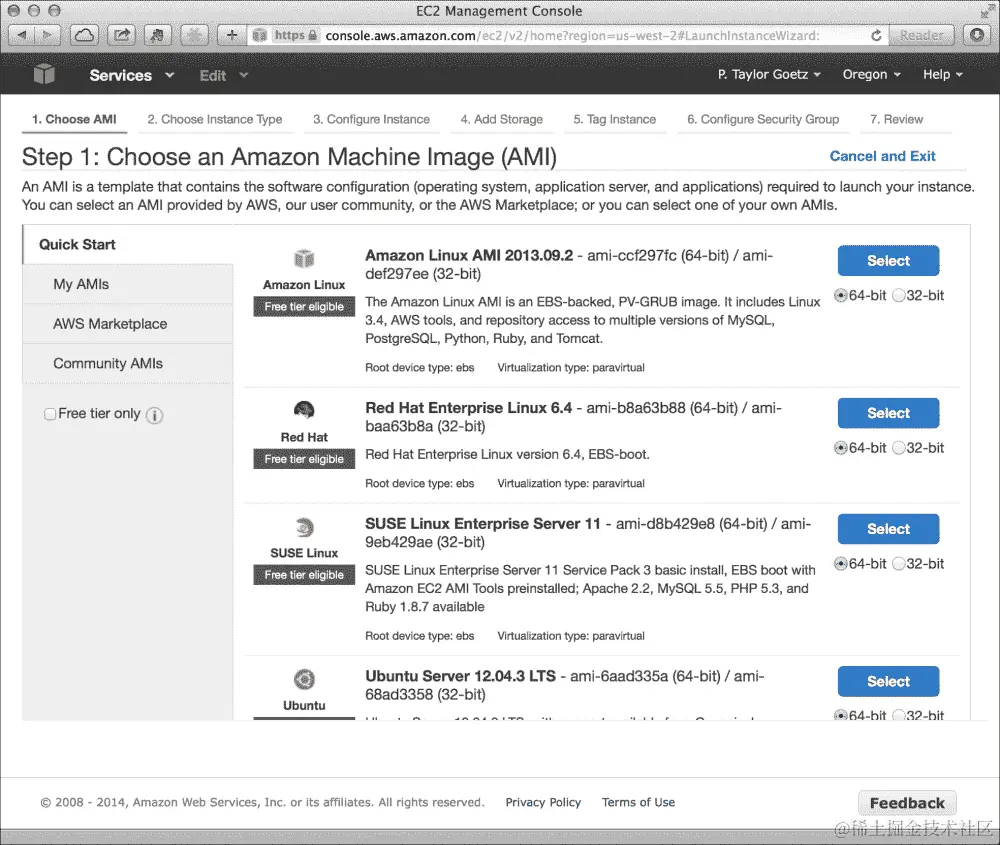This screenshot has height=845, width=1000.
Task: Enable Free tier only checkbox
Action: coord(50,414)
